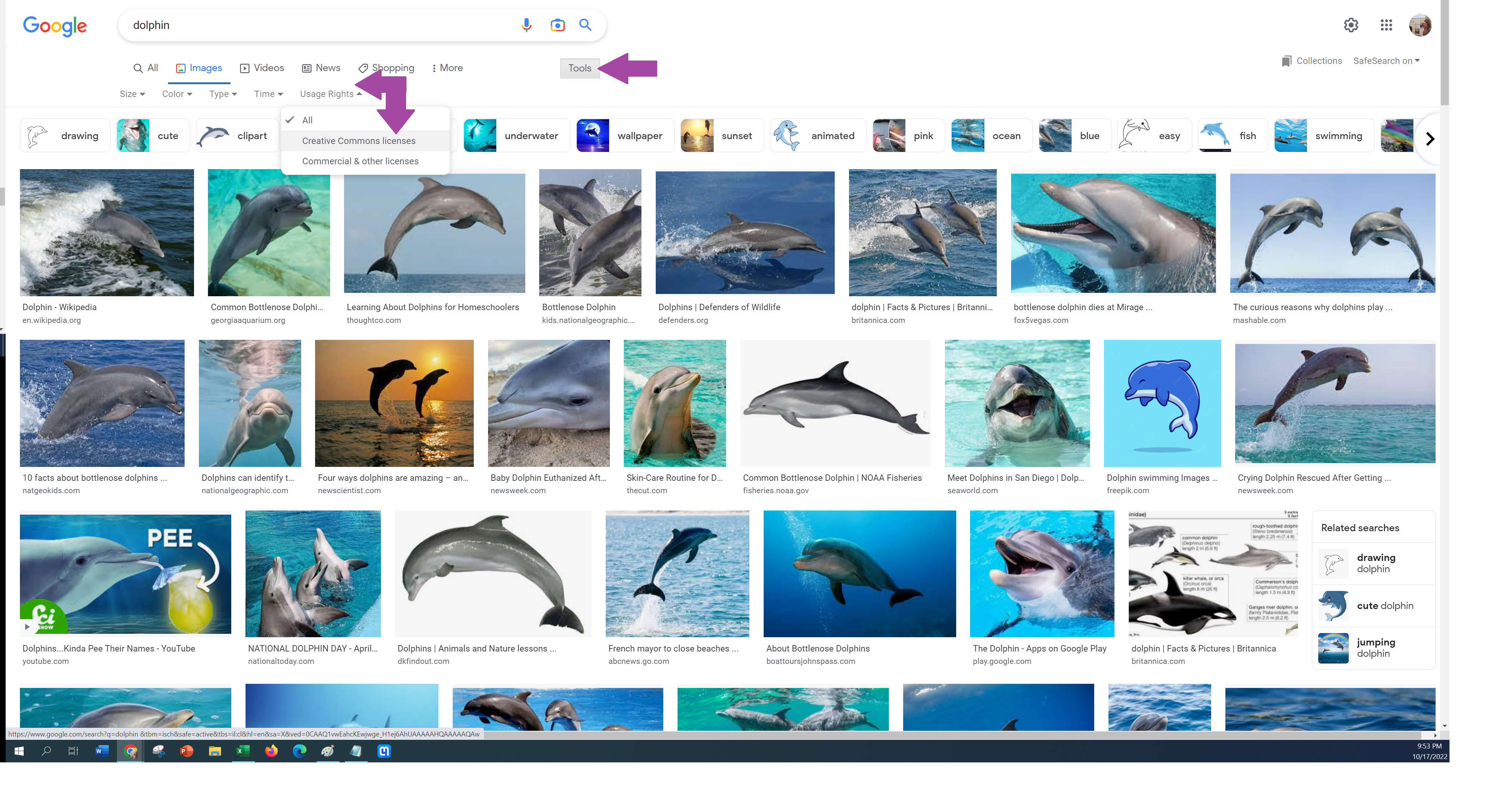Select the Creative Commons licenses option

point(358,140)
